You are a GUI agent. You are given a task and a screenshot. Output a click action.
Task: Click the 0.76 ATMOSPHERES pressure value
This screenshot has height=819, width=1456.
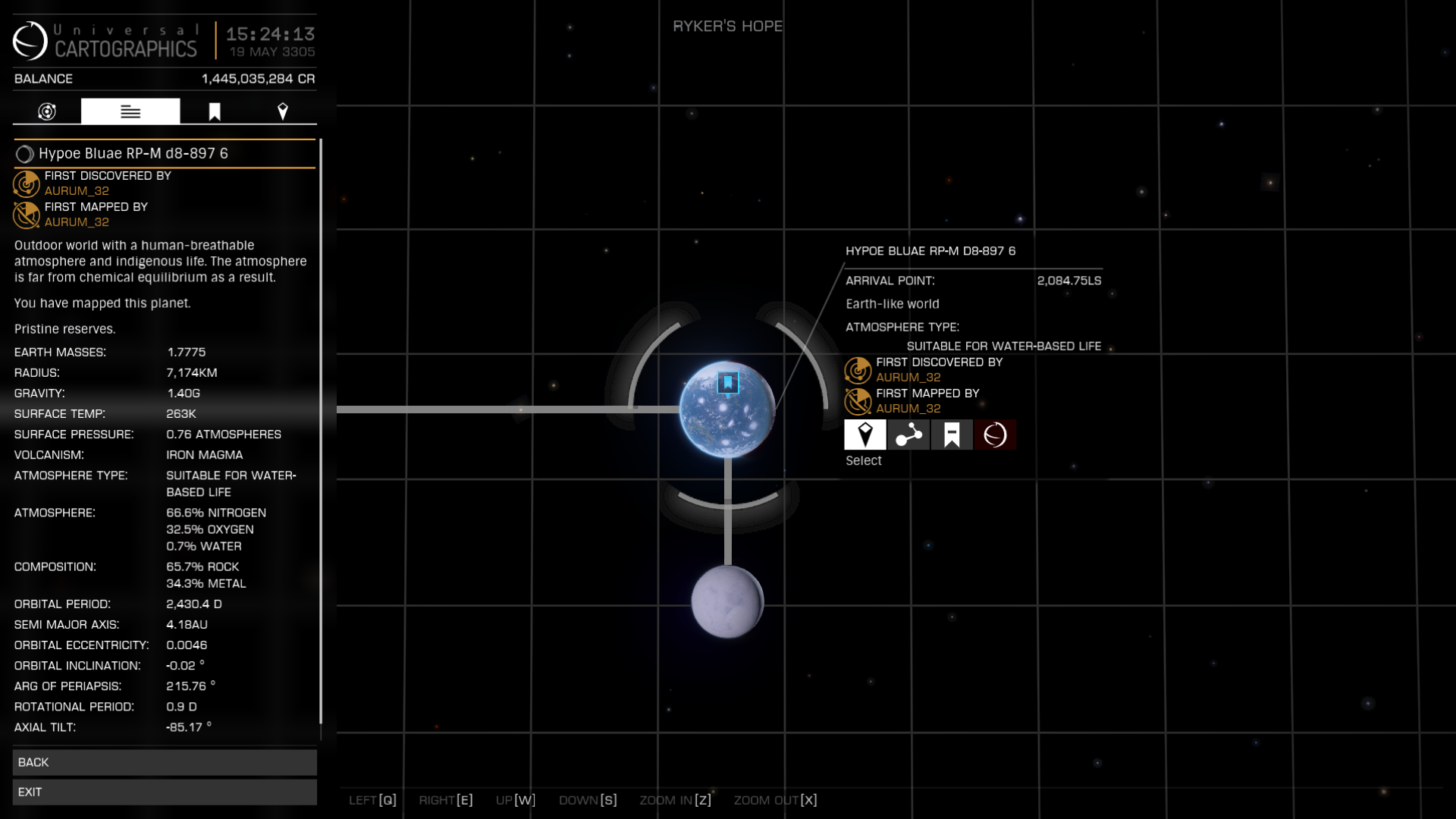point(224,434)
